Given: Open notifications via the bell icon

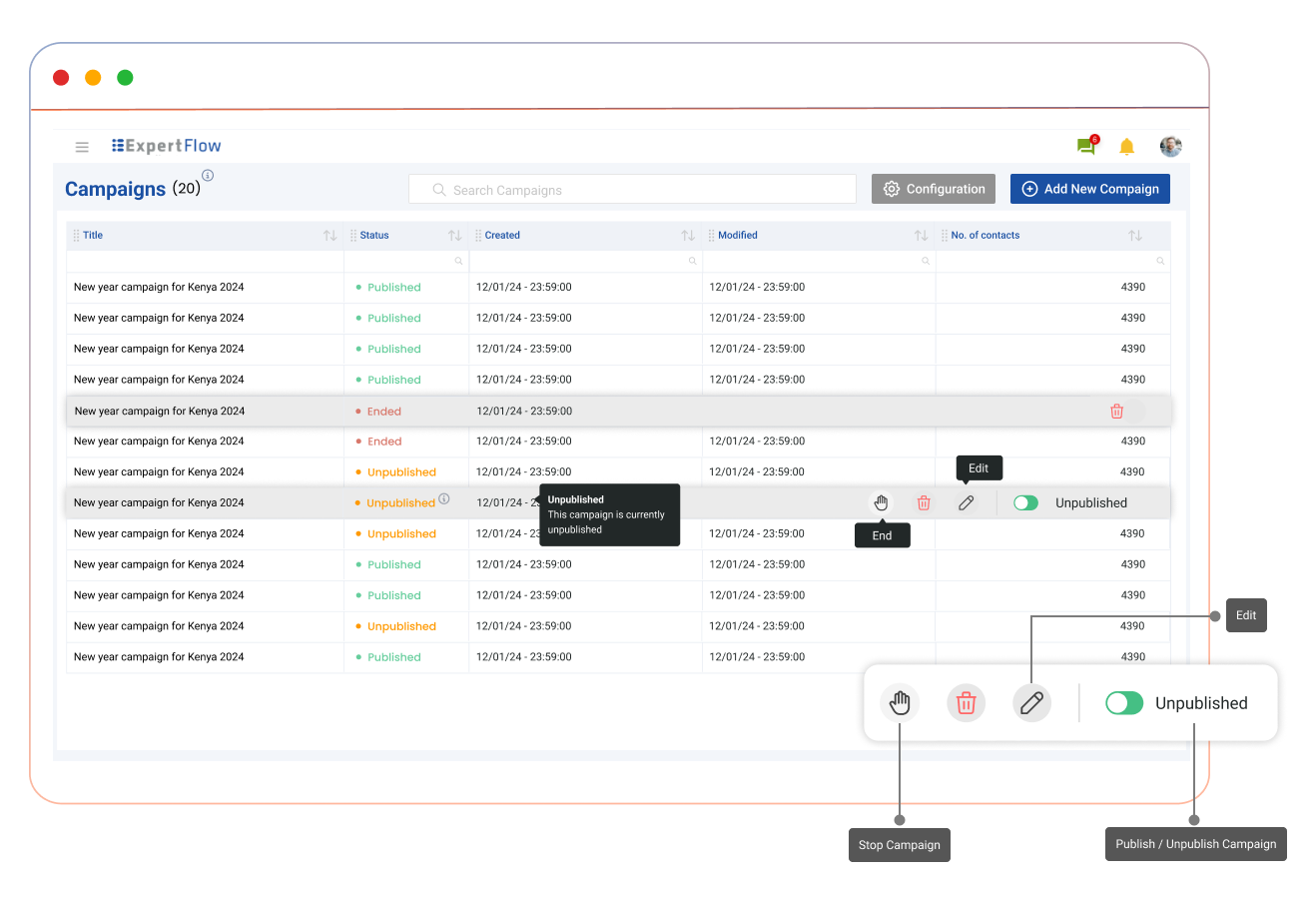Looking at the screenshot, I should coord(1126,146).
